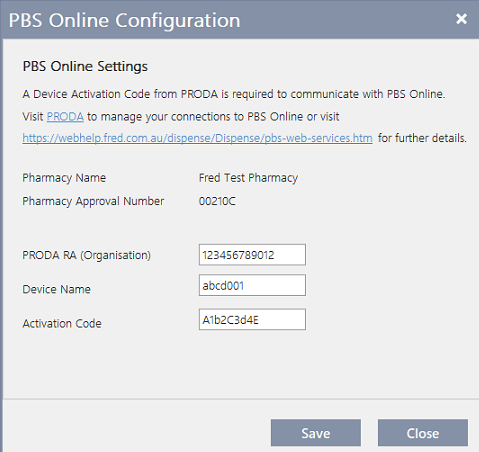Click the "for further details" text
479x452 pixels.
[422, 138]
